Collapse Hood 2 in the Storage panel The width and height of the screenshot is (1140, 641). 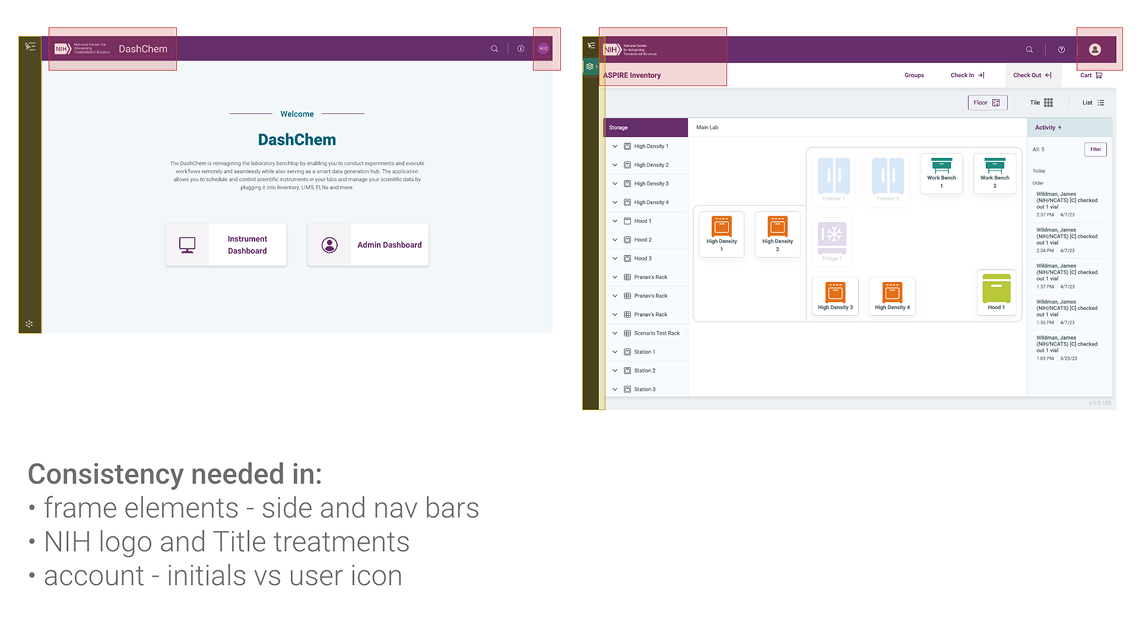tap(615, 239)
